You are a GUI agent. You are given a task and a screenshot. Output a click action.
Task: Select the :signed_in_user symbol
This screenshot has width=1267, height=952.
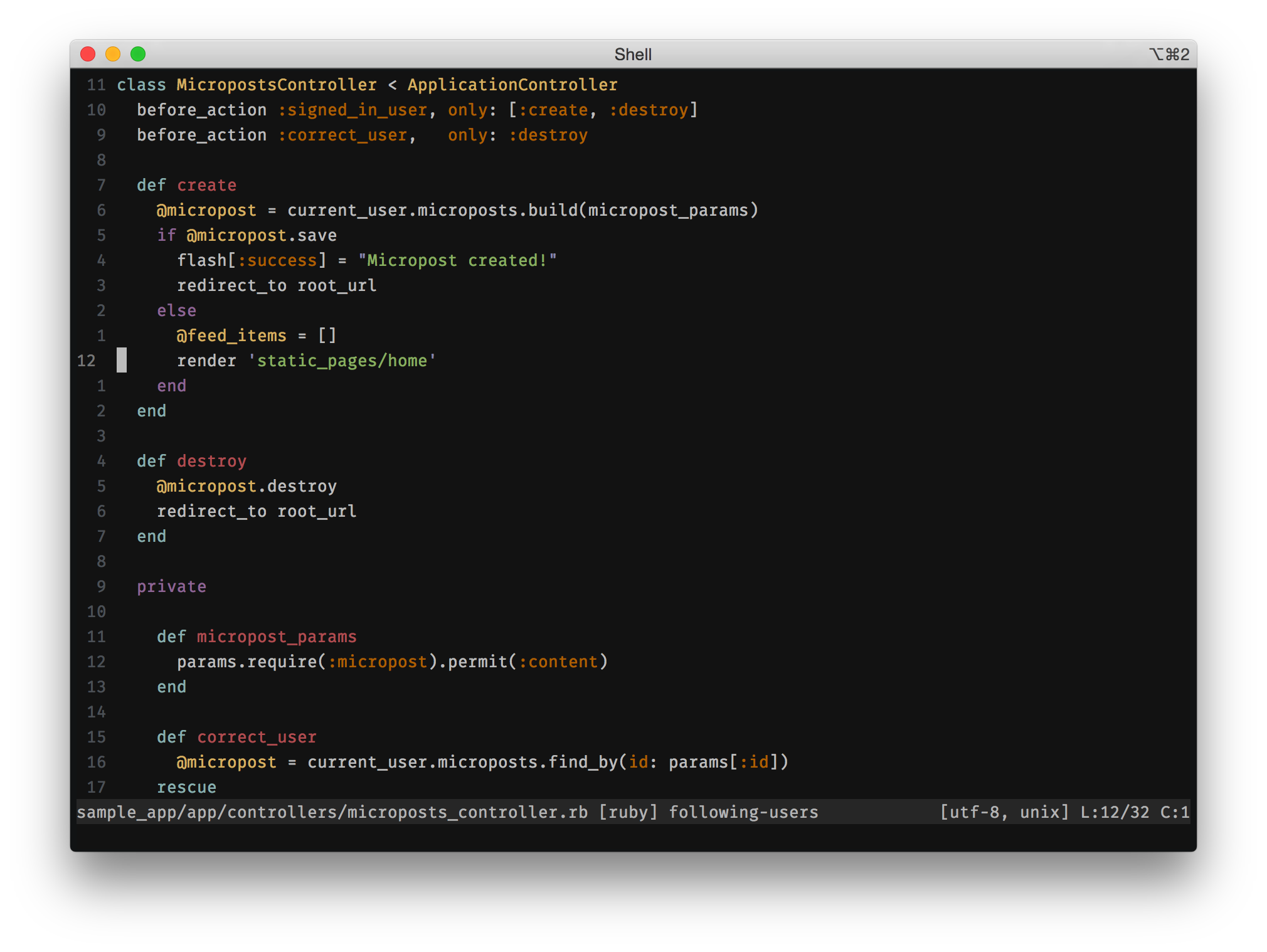[353, 110]
